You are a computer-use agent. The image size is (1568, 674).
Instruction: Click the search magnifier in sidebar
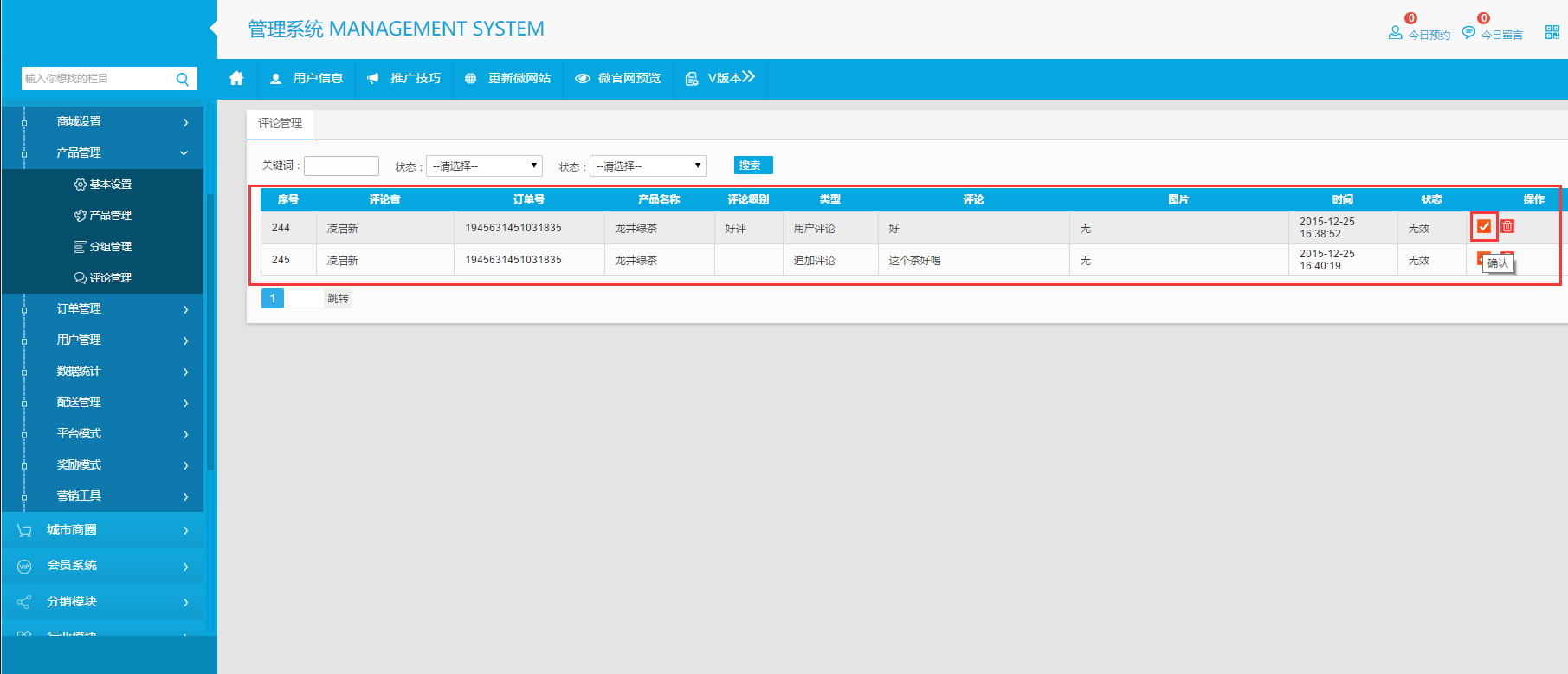pos(183,79)
